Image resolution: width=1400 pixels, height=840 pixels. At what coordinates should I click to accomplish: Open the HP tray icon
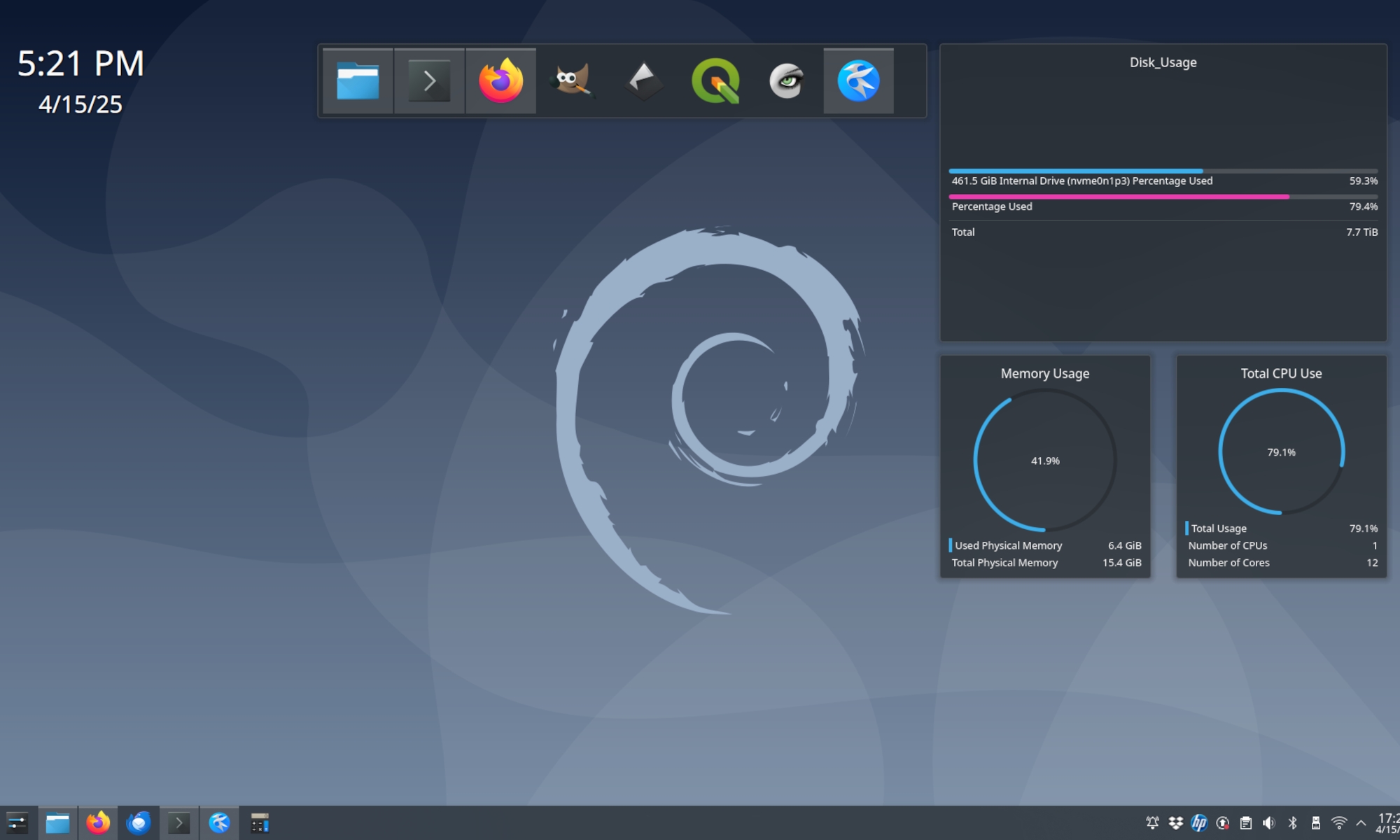point(1199,823)
